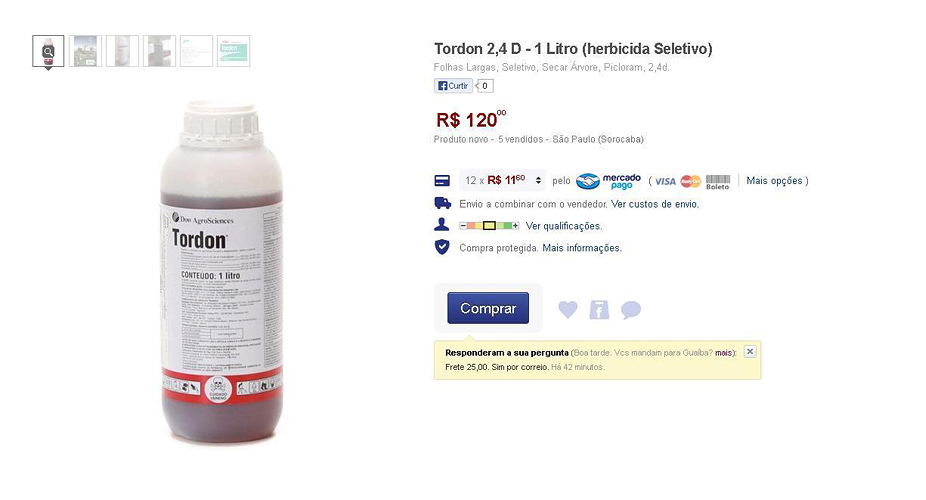Ask a question via the speech bubble icon
The image size is (926, 500).
click(631, 309)
